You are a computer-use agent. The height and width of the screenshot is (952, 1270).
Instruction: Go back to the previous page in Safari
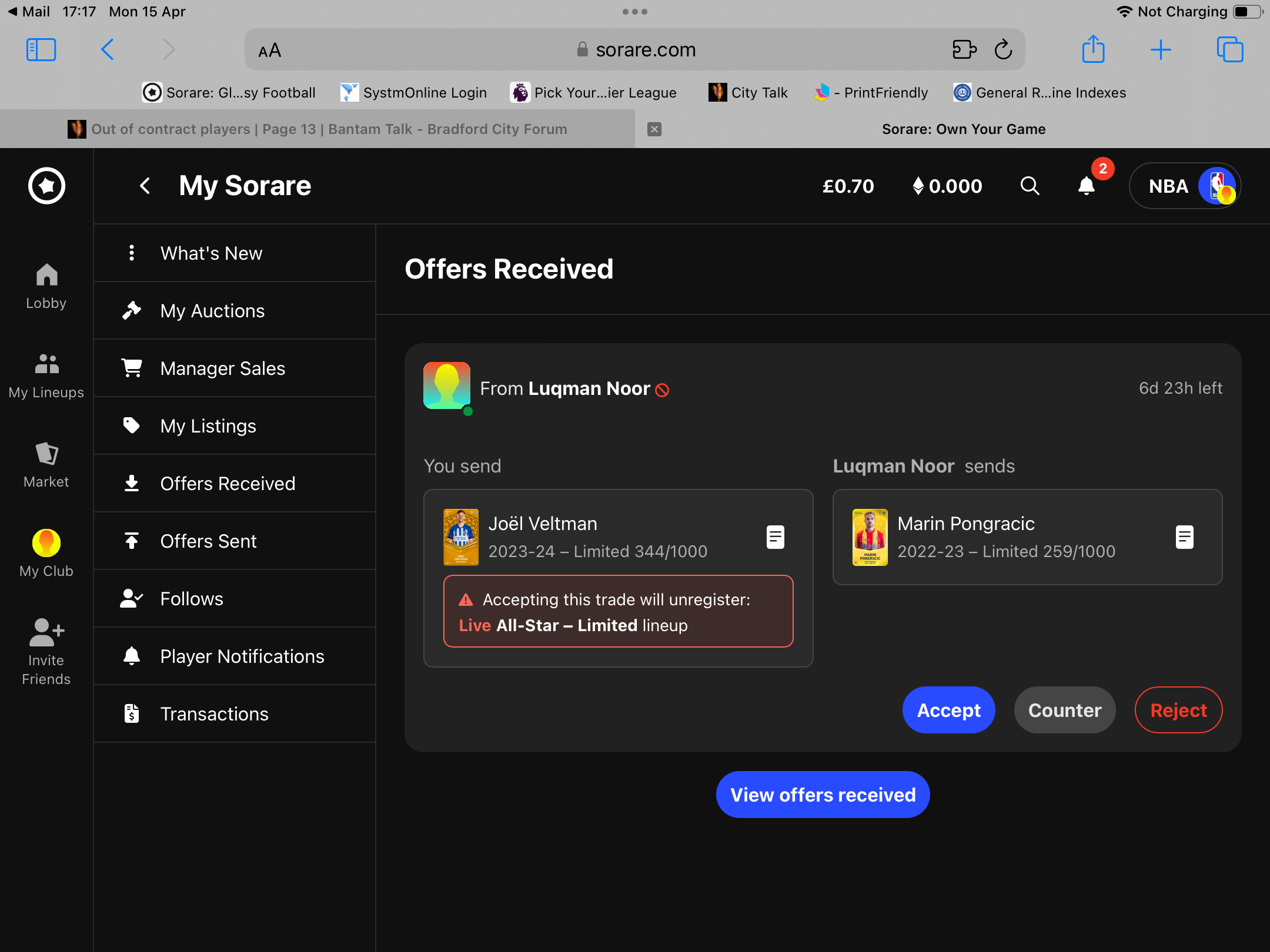(107, 50)
